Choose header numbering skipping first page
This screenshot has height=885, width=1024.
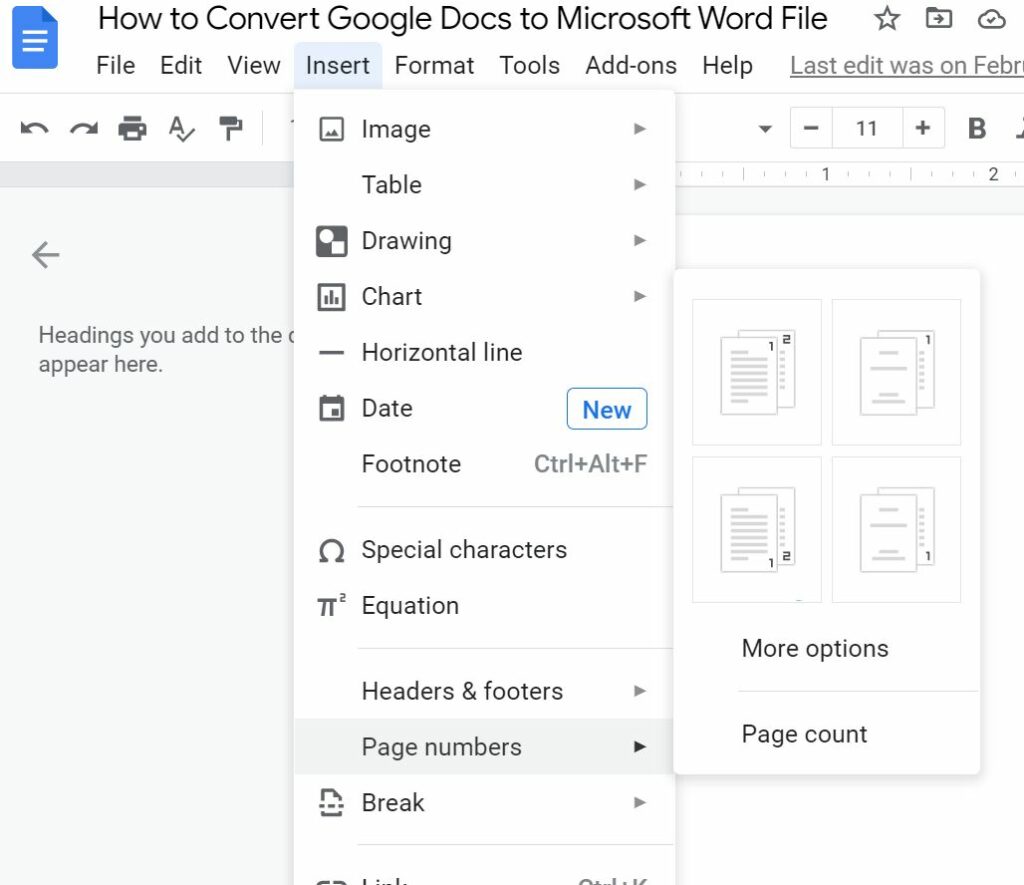[896, 372]
